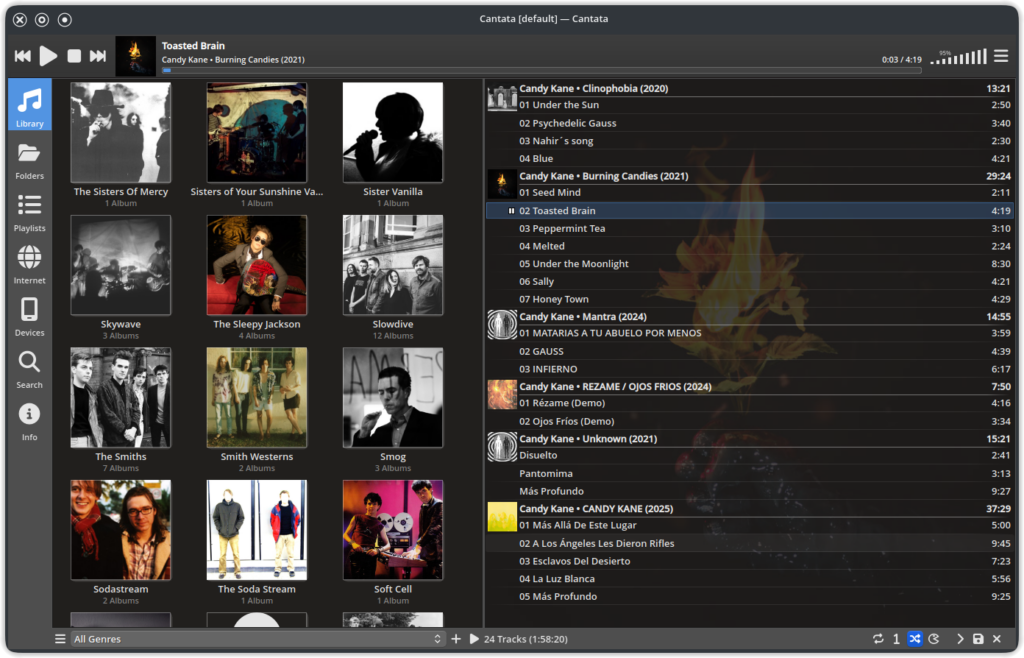Open the Internet sources view
Image resolution: width=1024 pixels, height=658 pixels.
[x=30, y=265]
